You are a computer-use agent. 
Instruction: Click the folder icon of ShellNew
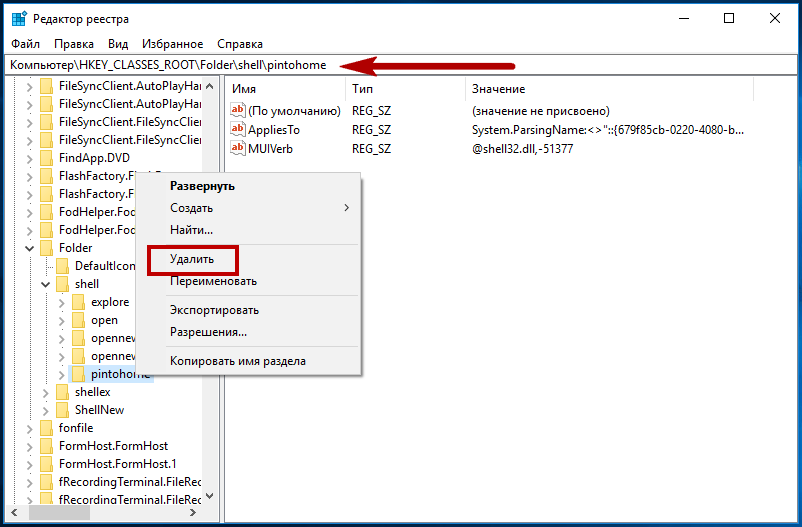[x=62, y=410]
